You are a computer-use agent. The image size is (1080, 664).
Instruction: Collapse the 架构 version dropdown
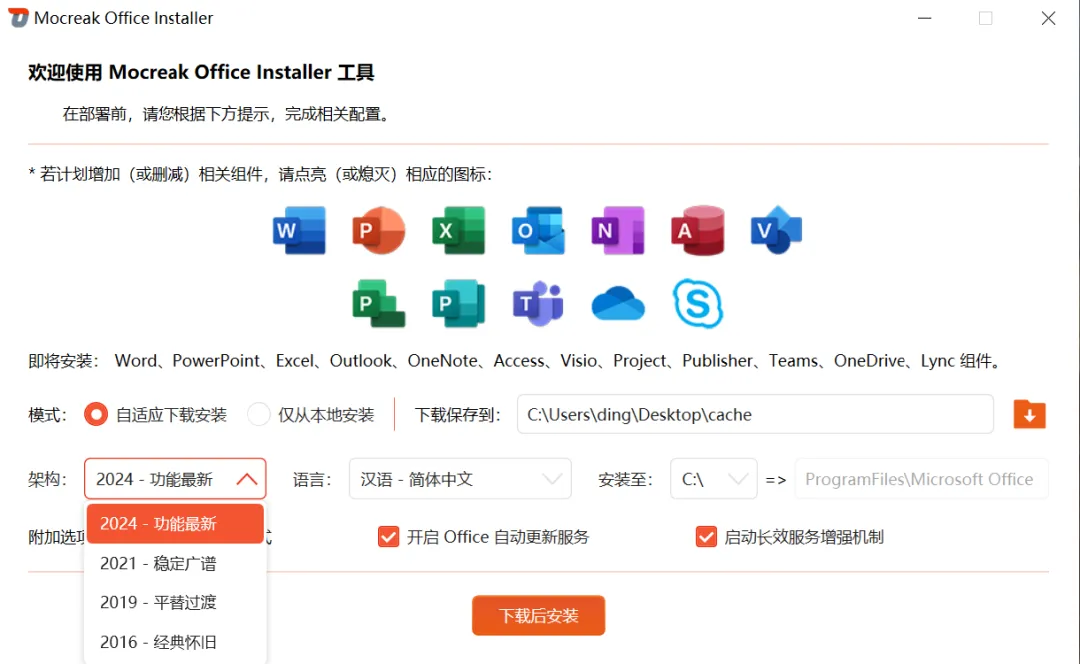pos(175,479)
